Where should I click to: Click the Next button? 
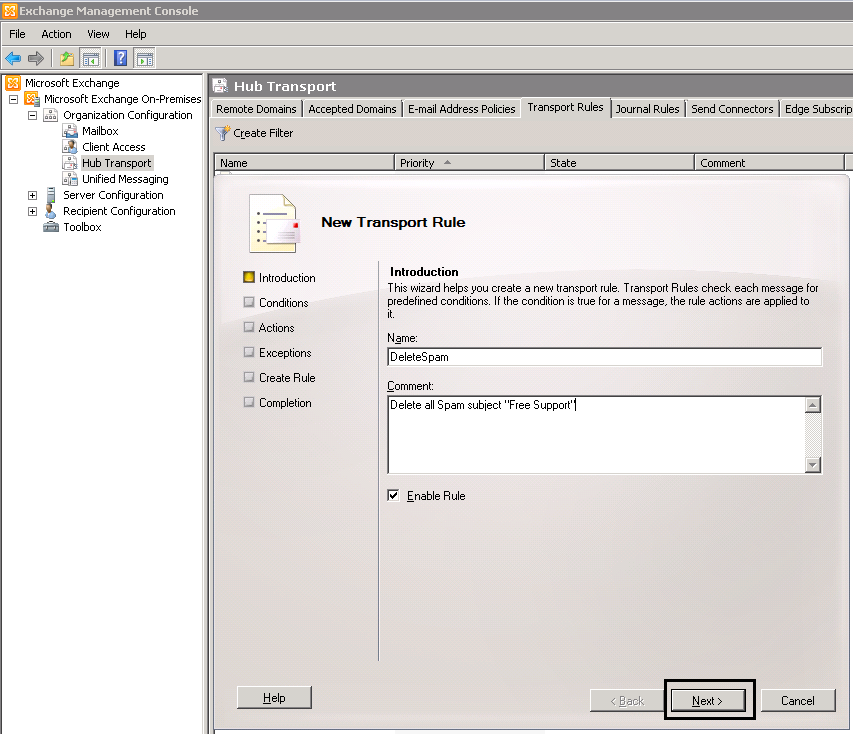coord(708,700)
